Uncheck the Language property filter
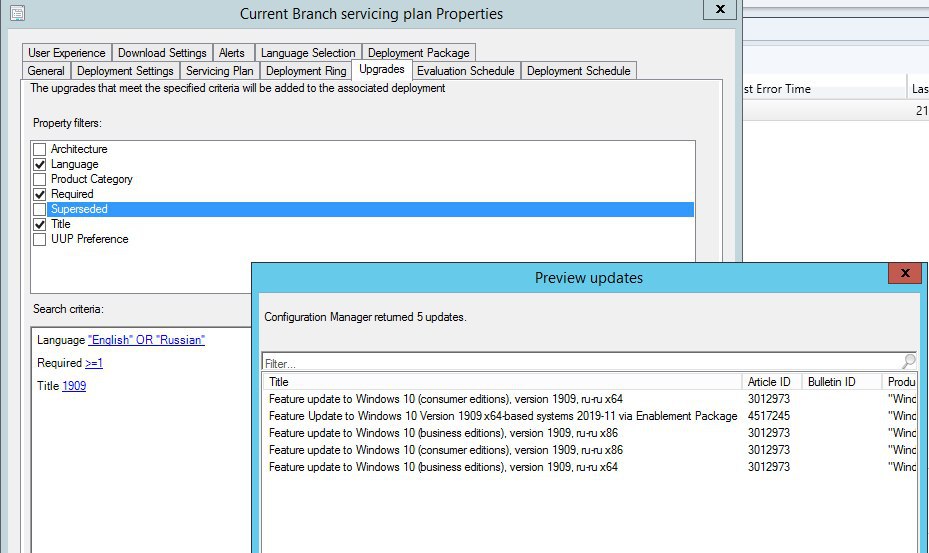The width and height of the screenshot is (929, 553). 40,164
